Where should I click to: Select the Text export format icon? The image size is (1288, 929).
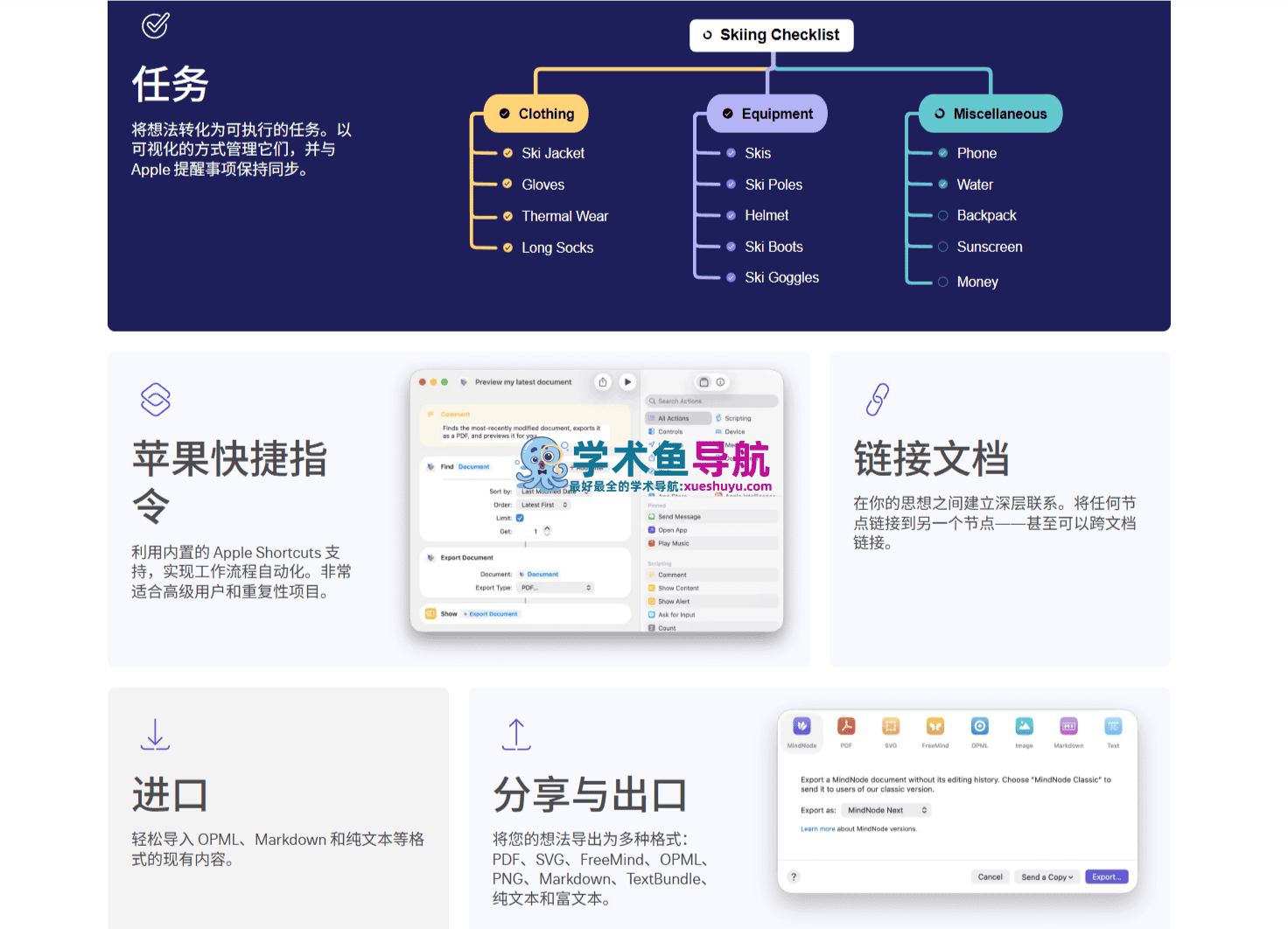(x=1113, y=726)
